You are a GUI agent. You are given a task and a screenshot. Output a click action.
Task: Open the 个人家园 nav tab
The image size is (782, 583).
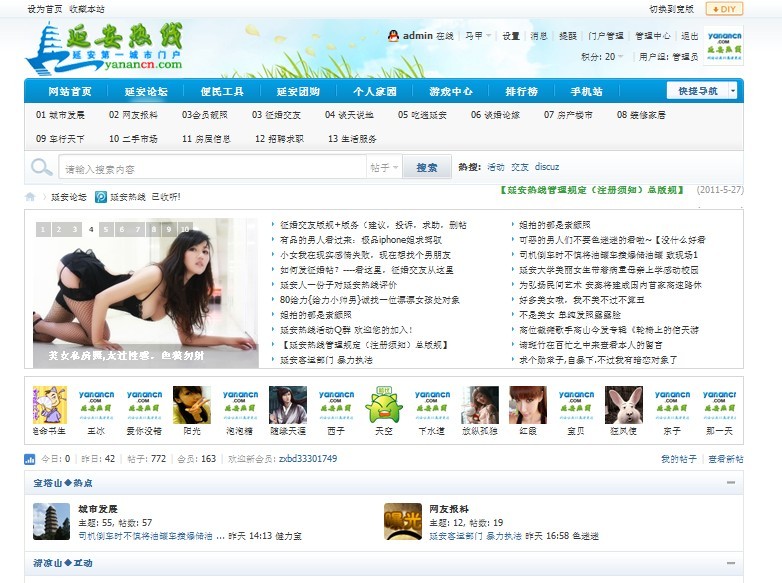click(x=375, y=92)
